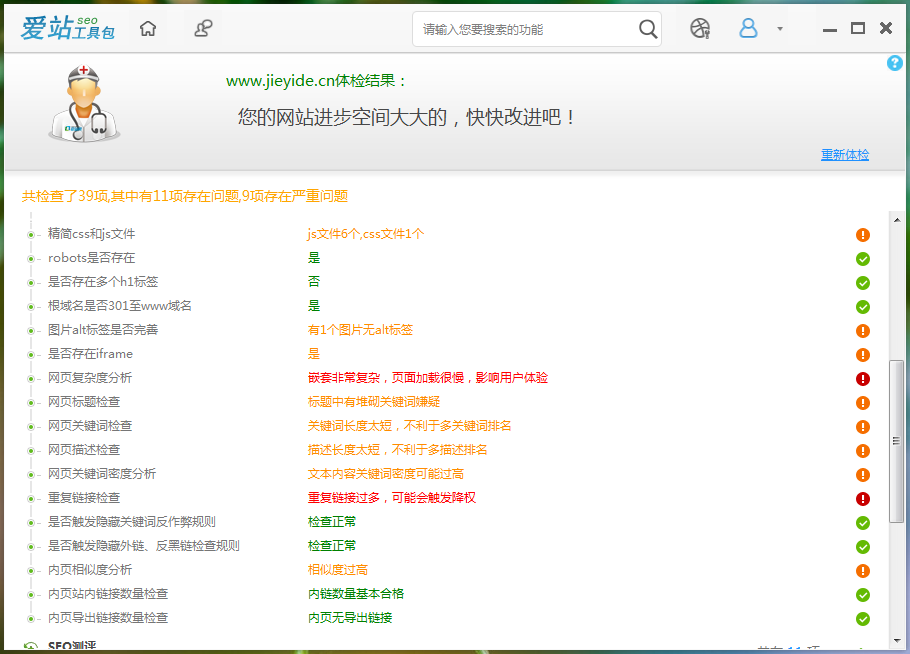Image resolution: width=910 pixels, height=654 pixels.
Task: Click red severe icon for 重复链接检查
Action: click(863, 499)
